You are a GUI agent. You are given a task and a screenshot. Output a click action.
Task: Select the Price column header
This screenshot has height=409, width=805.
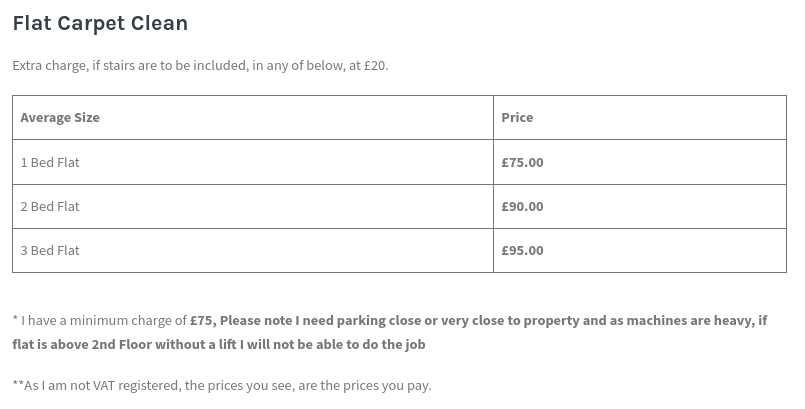pos(640,118)
